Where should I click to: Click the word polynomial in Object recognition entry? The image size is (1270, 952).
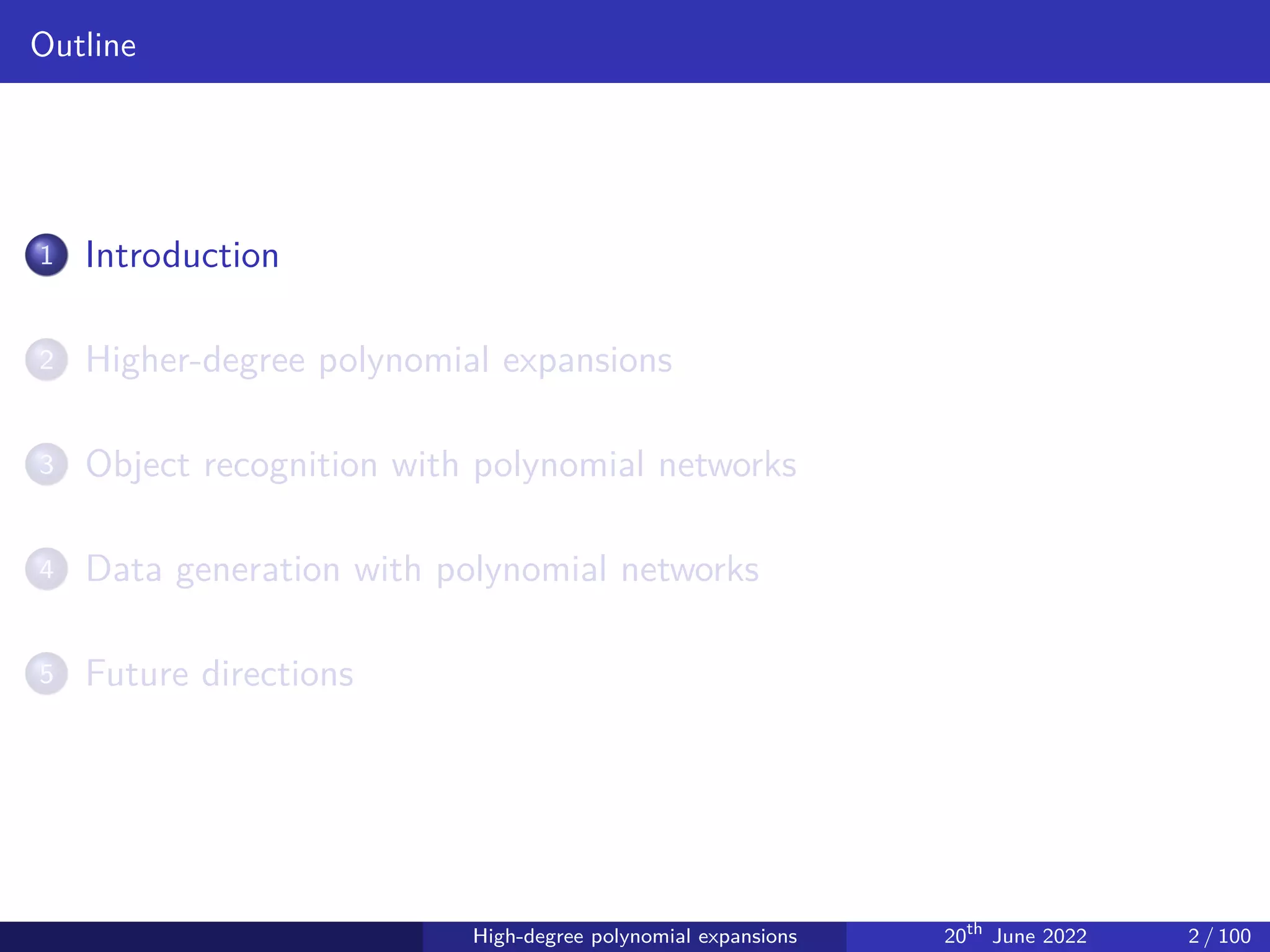point(559,466)
